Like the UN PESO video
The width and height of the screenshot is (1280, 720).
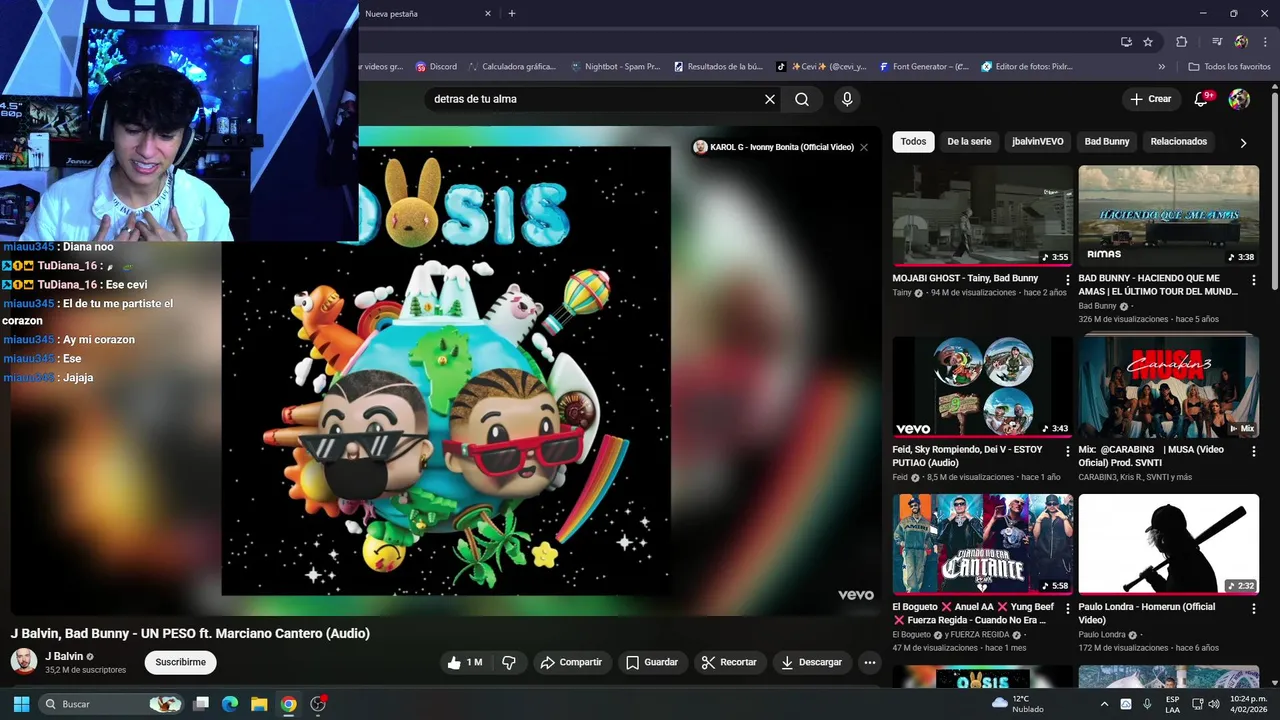click(465, 662)
